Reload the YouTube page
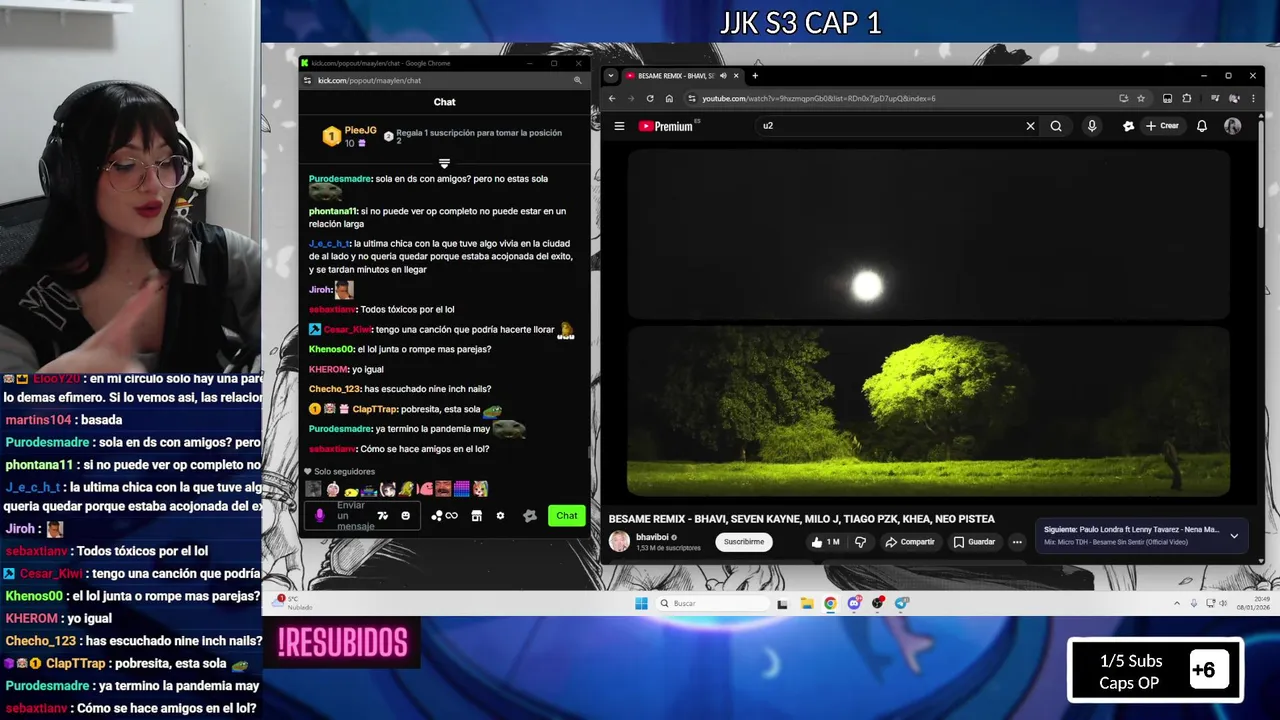This screenshot has height=720, width=1280. point(650,98)
